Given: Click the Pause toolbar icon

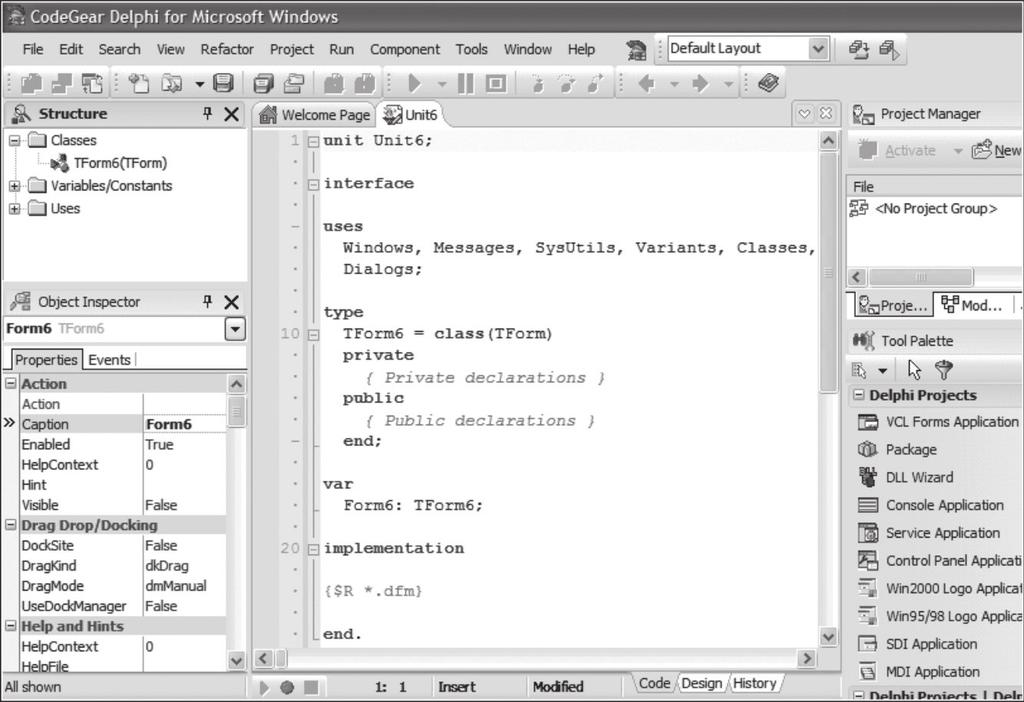Looking at the screenshot, I should (466, 84).
